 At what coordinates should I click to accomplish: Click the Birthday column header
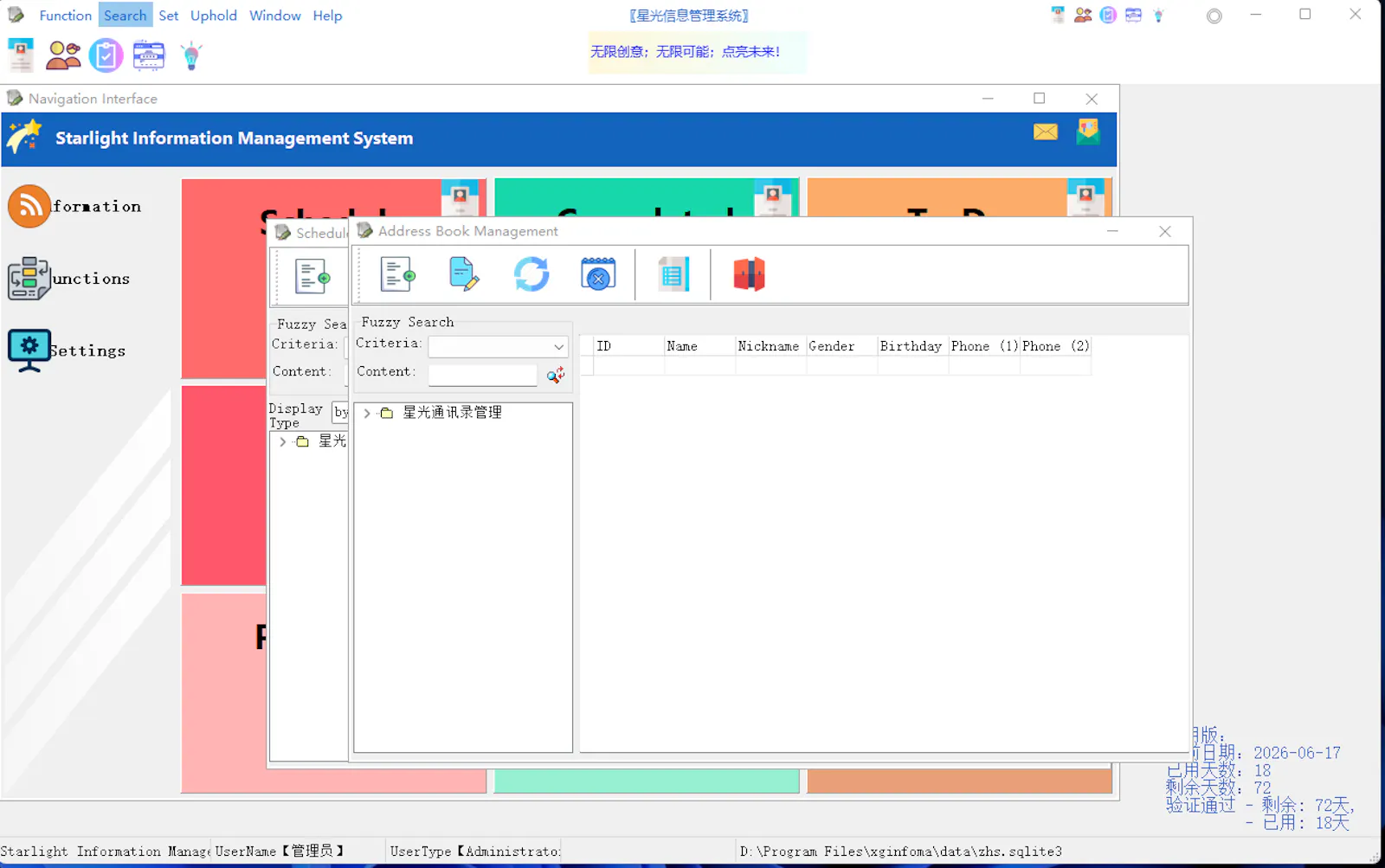tap(912, 346)
